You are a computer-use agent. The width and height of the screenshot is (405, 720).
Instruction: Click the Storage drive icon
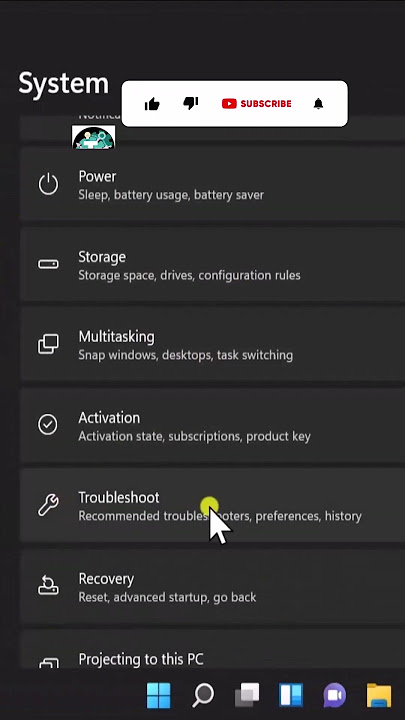(x=48, y=264)
